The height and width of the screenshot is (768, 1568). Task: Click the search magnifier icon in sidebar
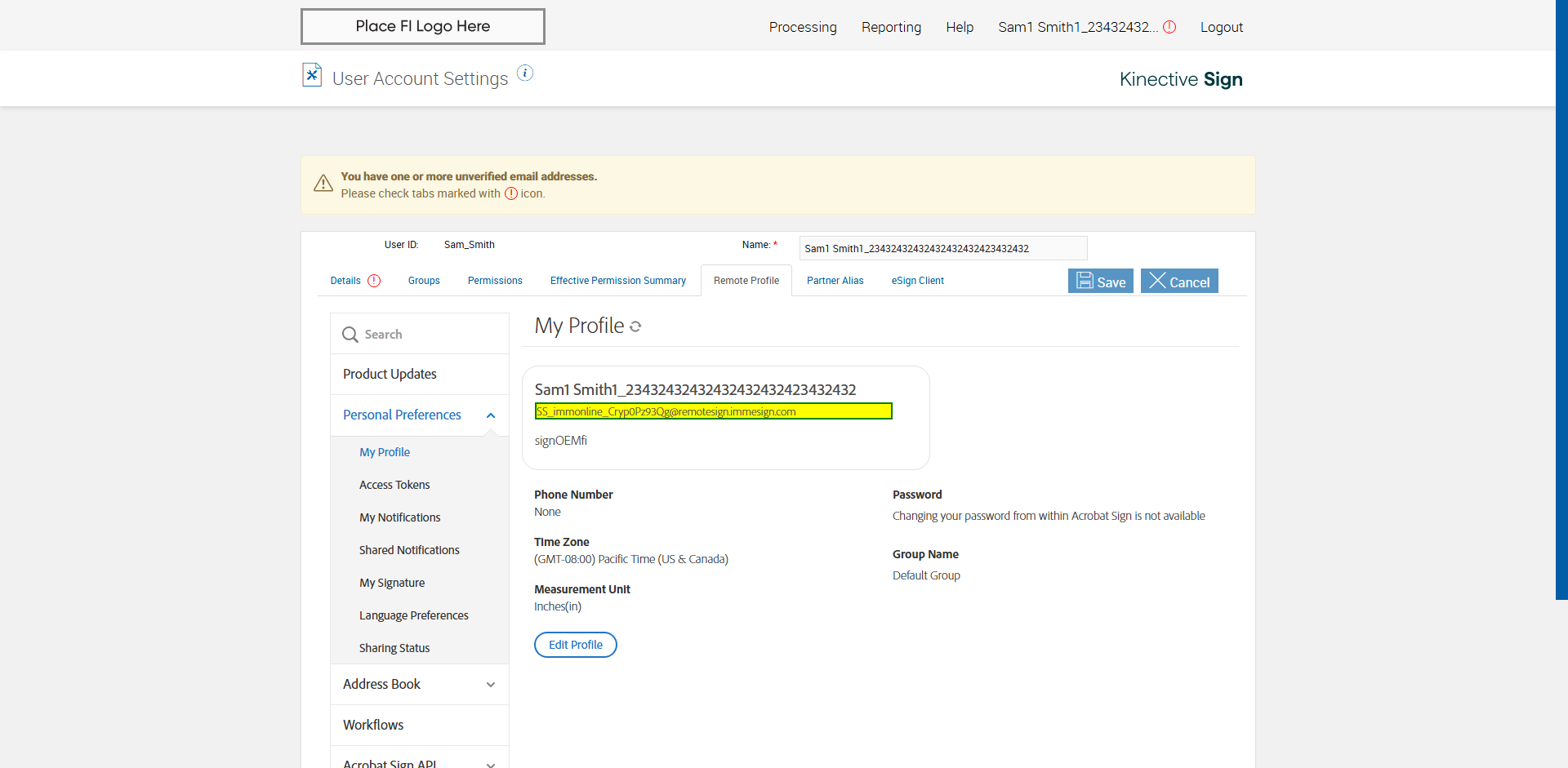[x=350, y=335]
